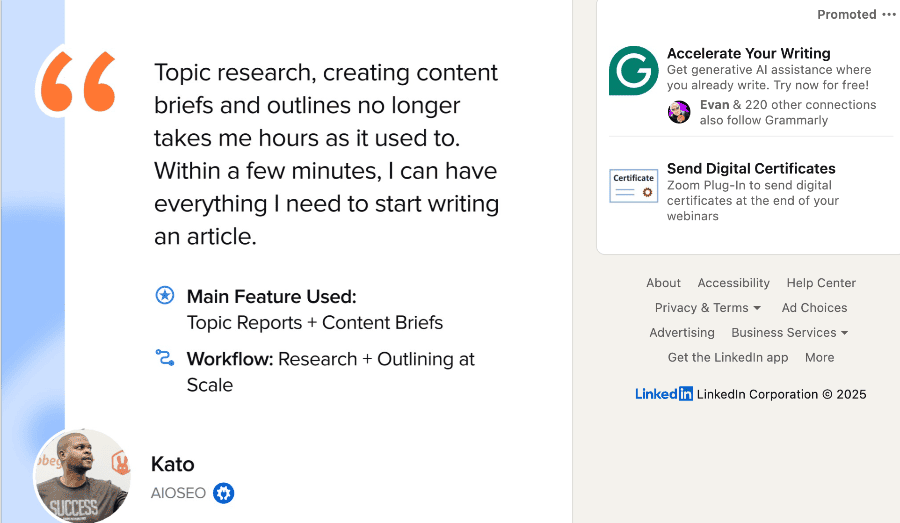This screenshot has height=523, width=900.
Task: Click the Advertising footer link
Action: click(682, 332)
